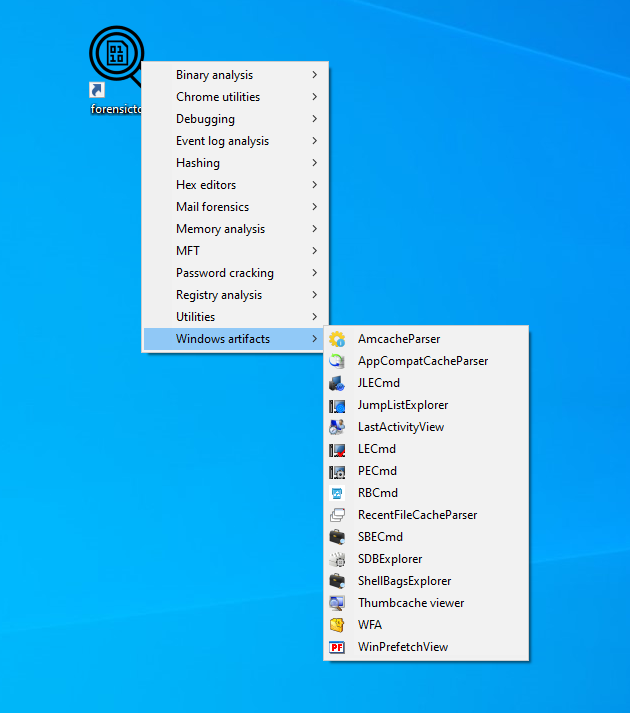Launch LastActivityView from the submenu

426,427
